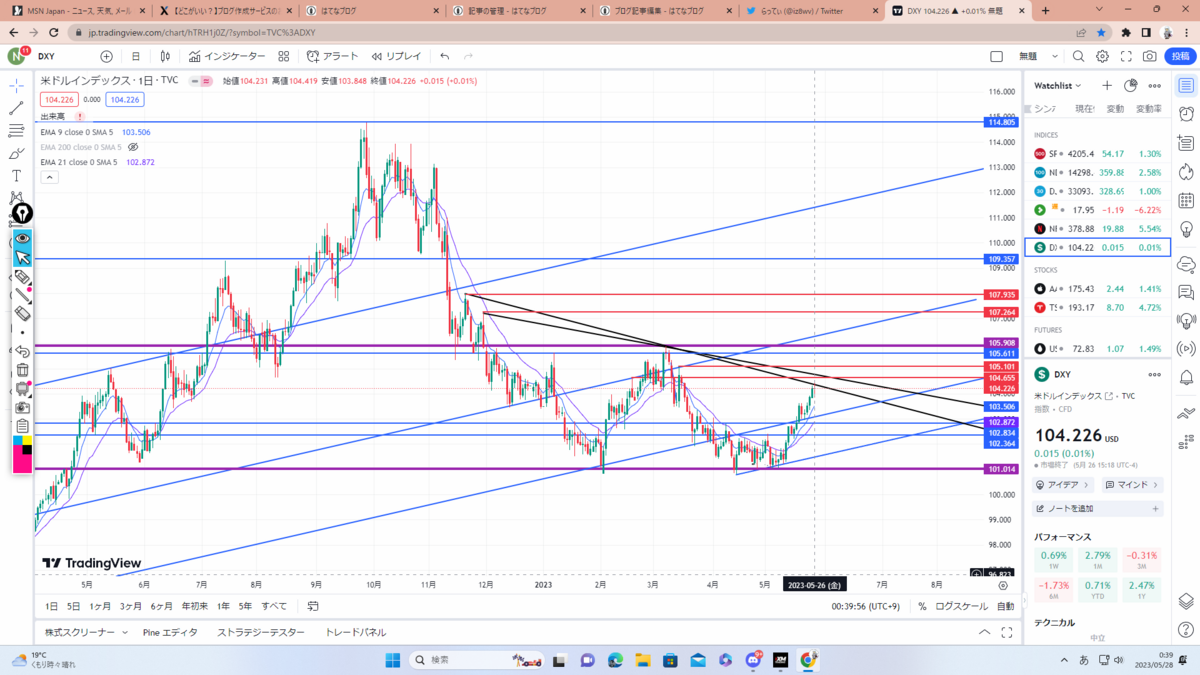Open the candlestick chart style menu
Screen dimensions: 1200x675
(165, 57)
